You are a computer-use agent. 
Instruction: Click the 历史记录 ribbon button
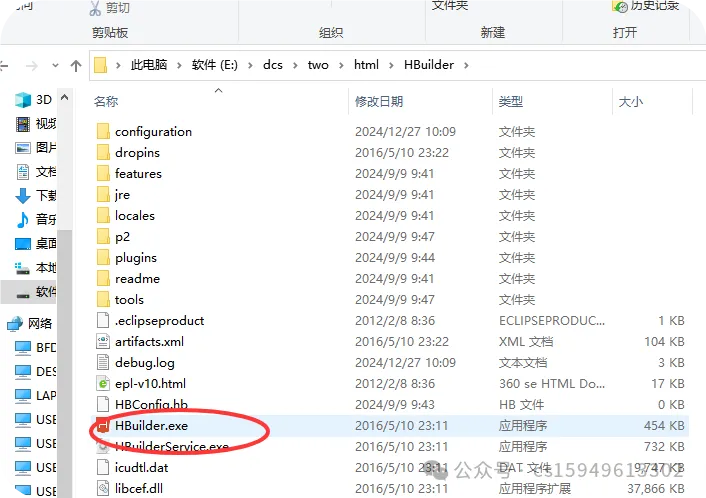[645, 6]
